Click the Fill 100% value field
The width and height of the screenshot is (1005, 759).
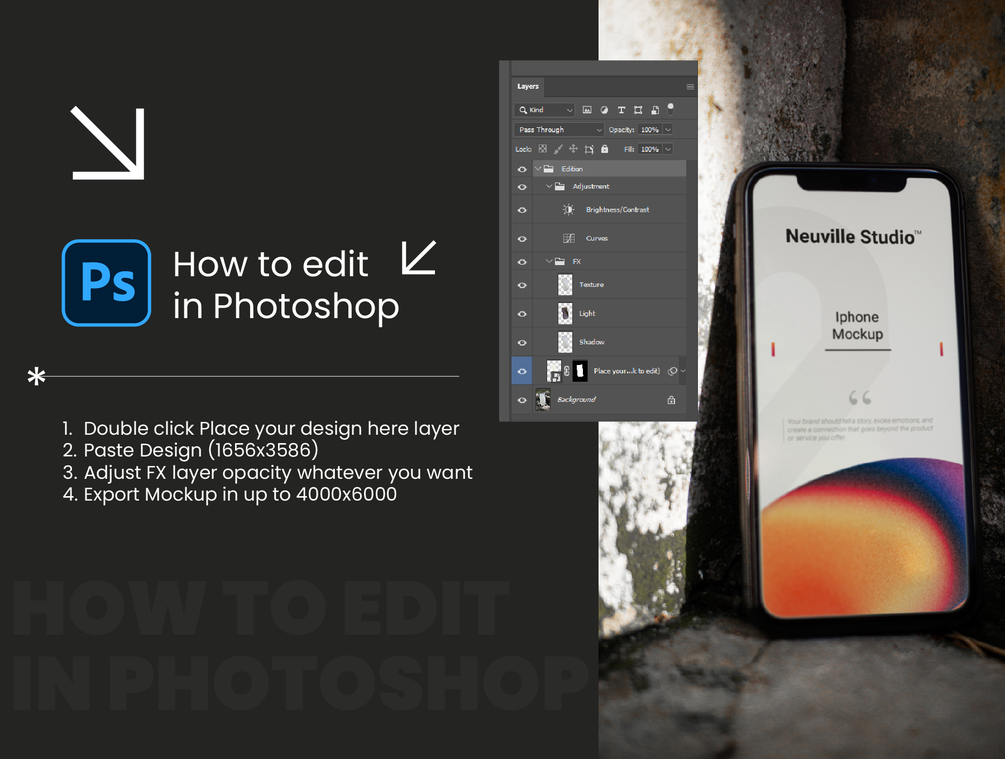(x=650, y=149)
